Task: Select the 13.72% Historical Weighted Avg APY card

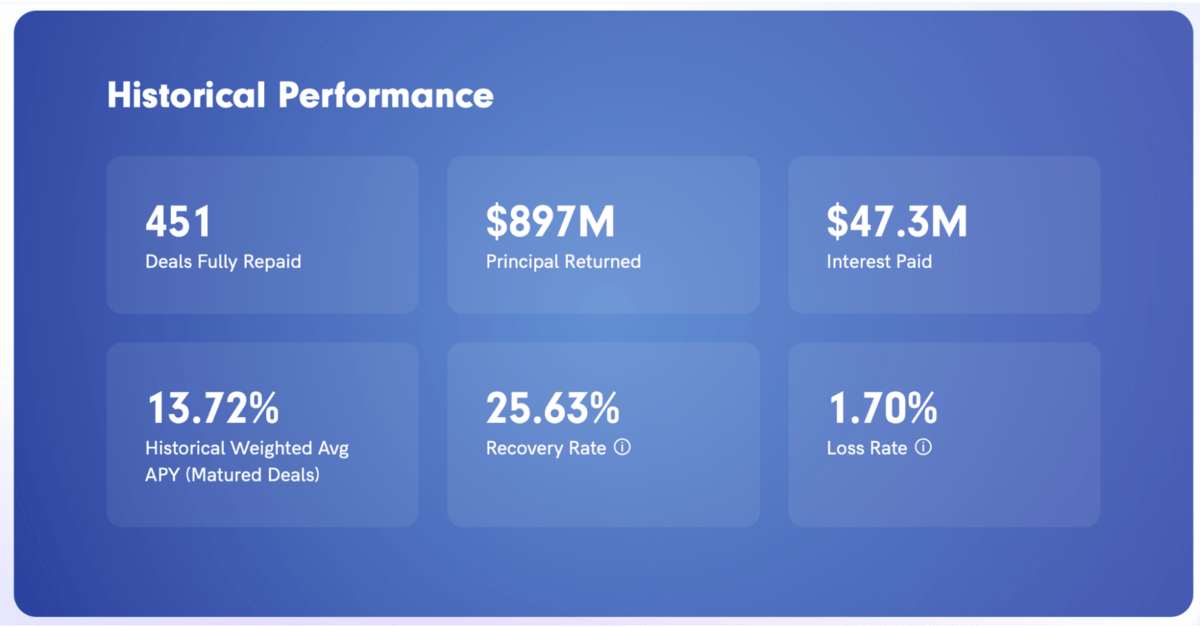Action: (263, 435)
